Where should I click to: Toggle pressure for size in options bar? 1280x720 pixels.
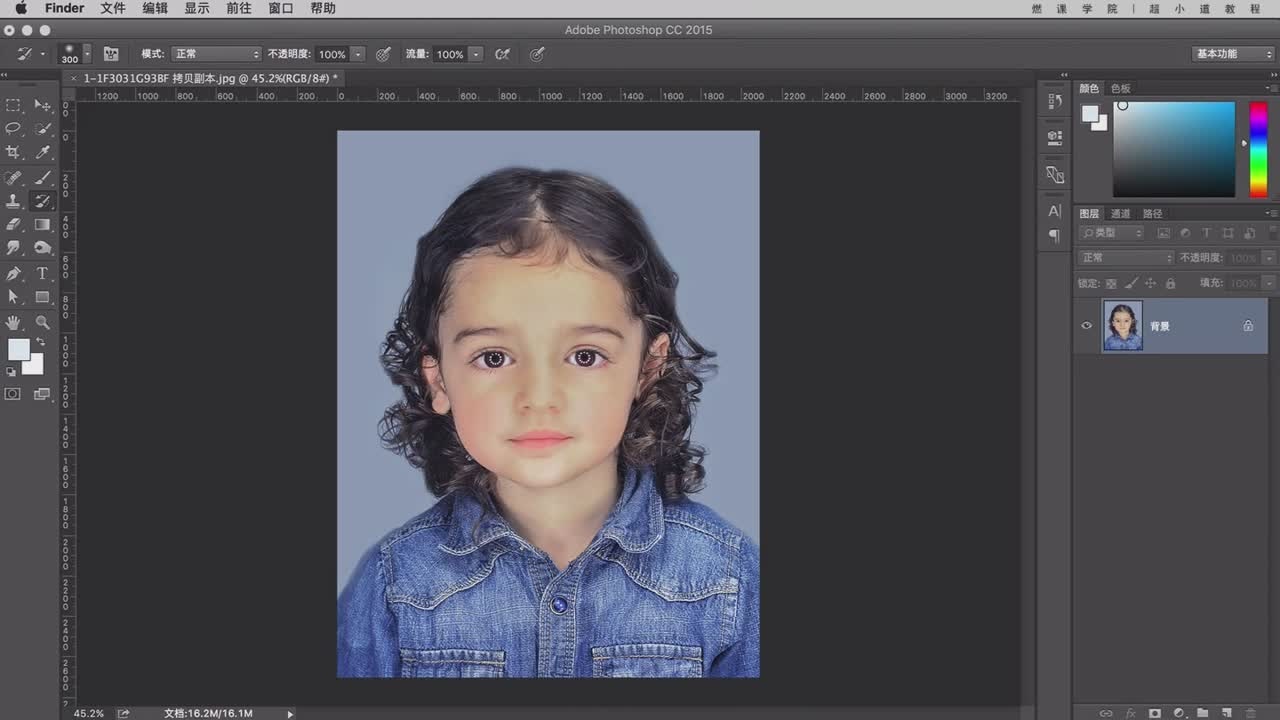click(537, 54)
